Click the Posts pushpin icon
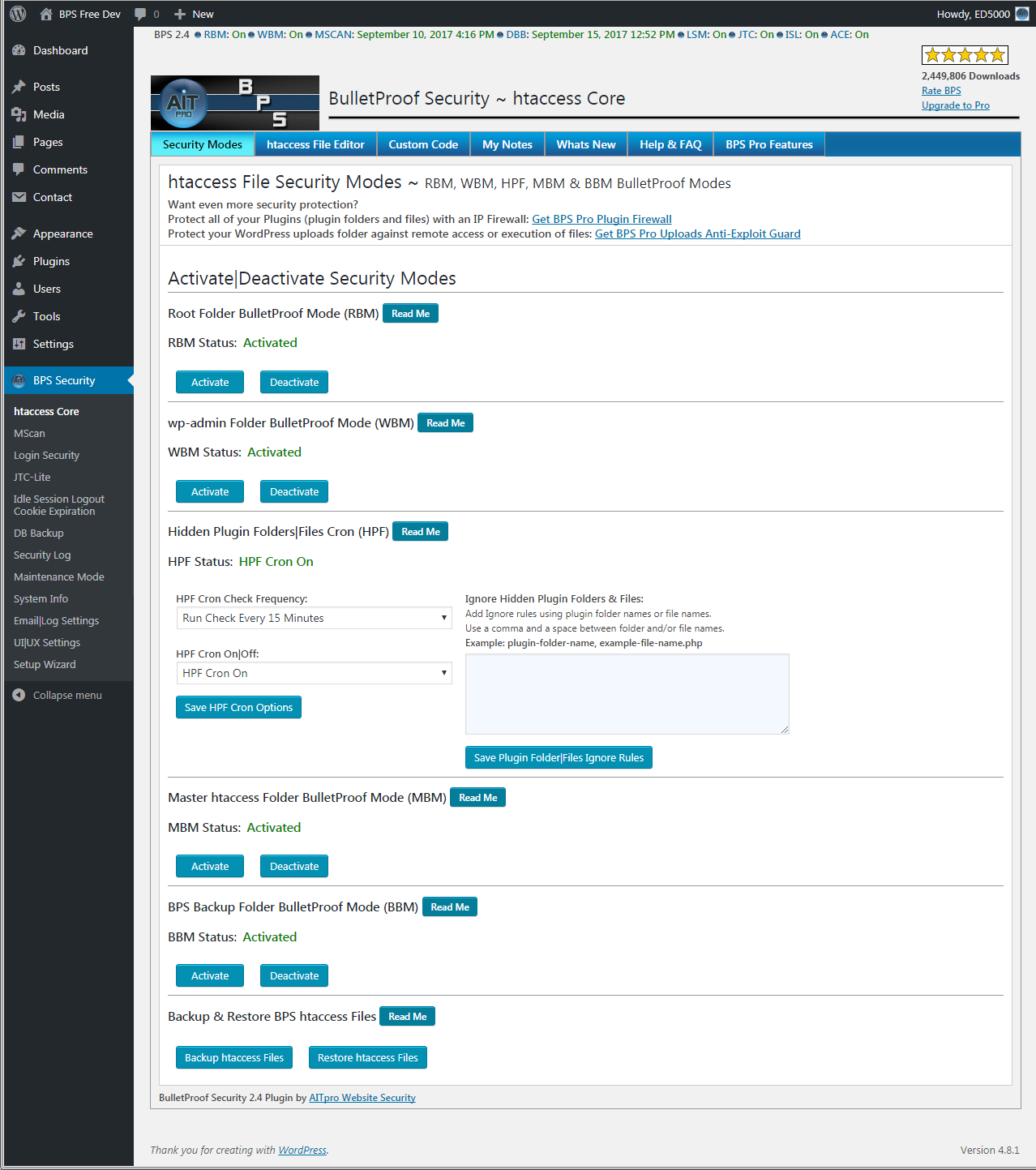Image resolution: width=1036 pixels, height=1170 pixels. pyautogui.click(x=19, y=87)
